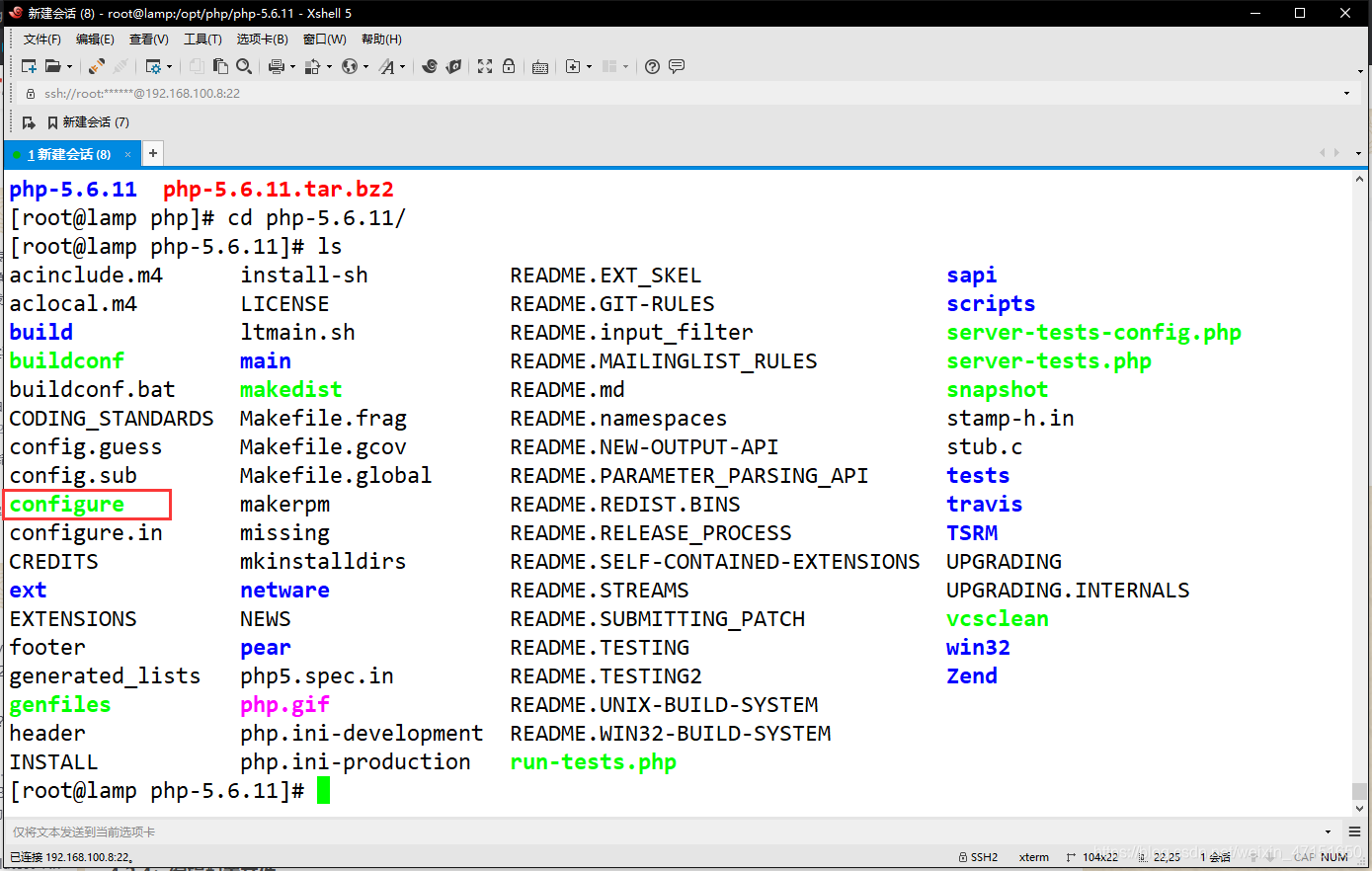Click the feedback chat bubble icon

pos(677,66)
